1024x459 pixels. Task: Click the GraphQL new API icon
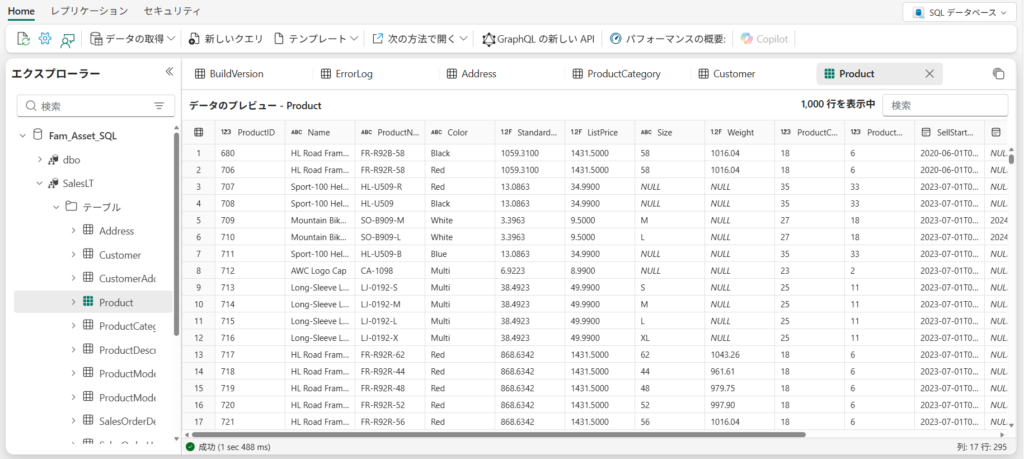tap(489, 39)
